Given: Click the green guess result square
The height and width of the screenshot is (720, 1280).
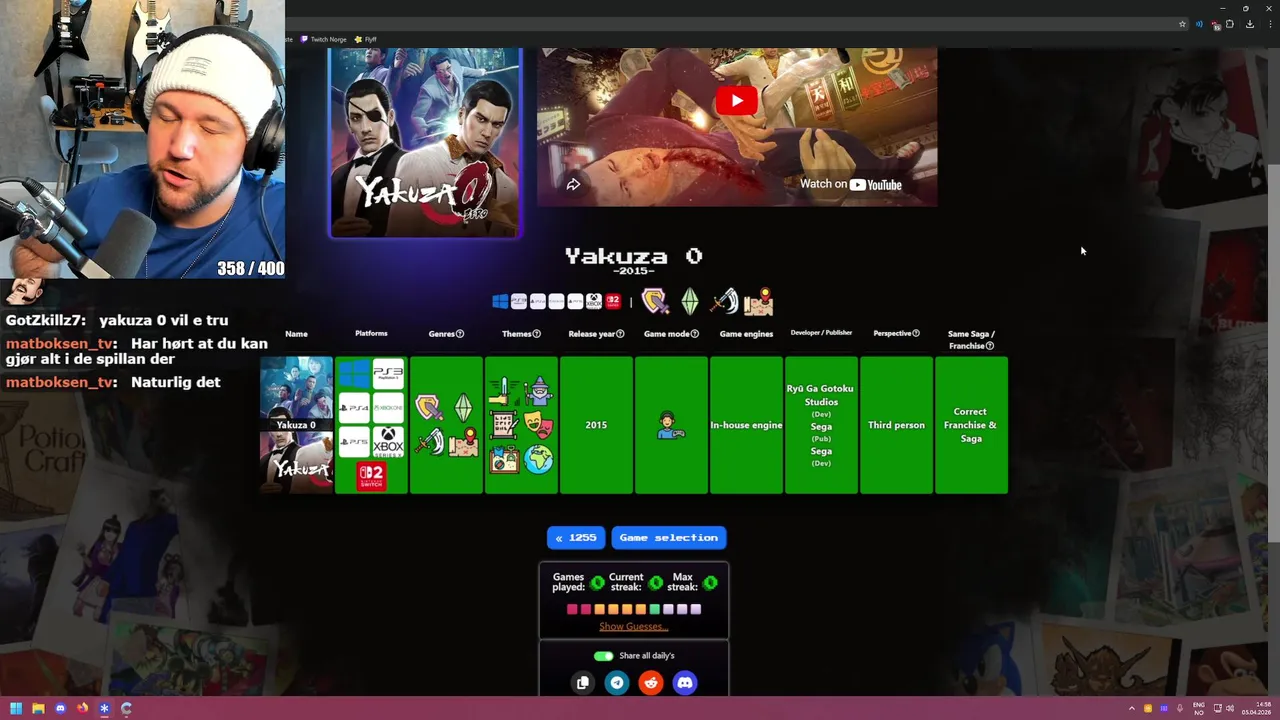Looking at the screenshot, I should [655, 609].
